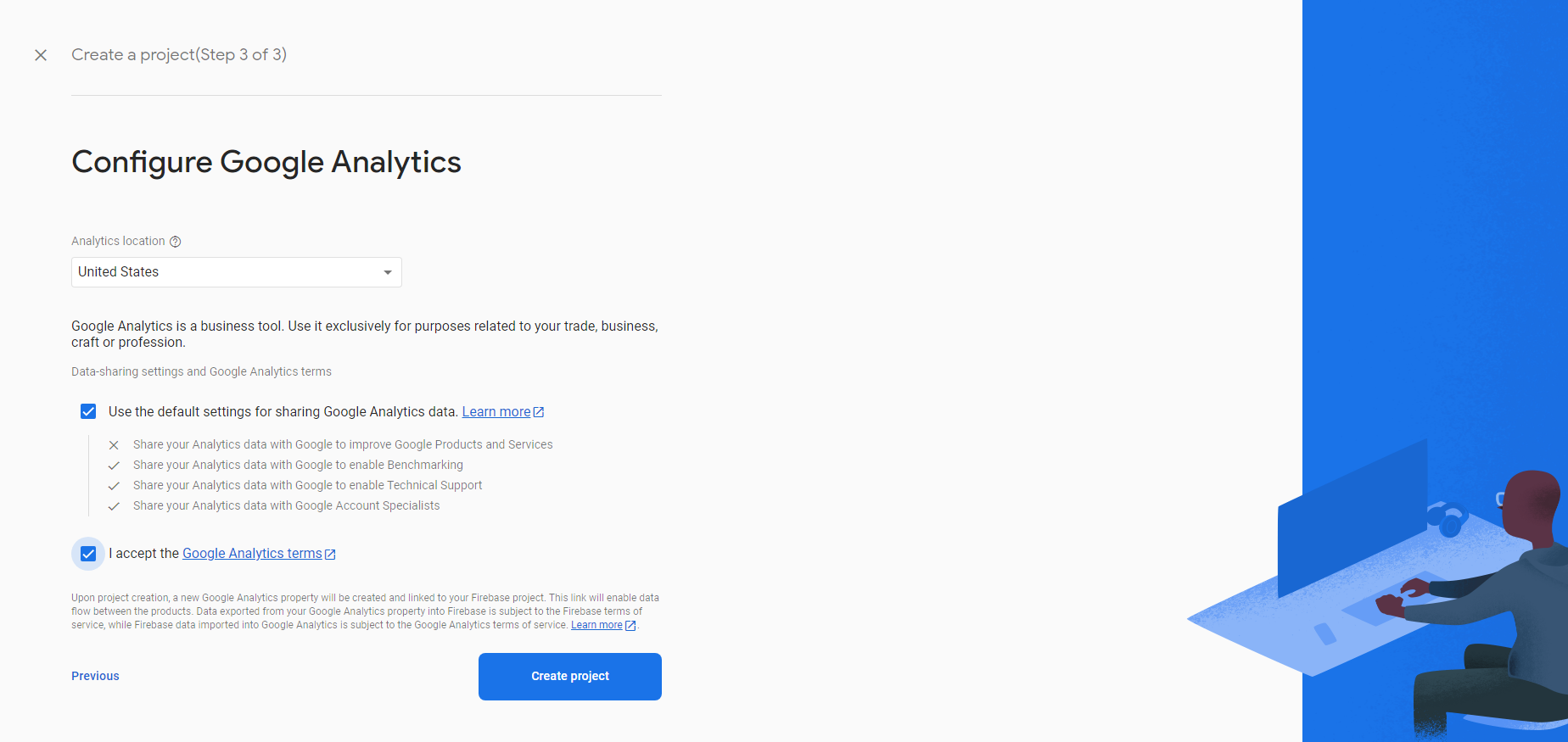This screenshot has width=1568, height=742.
Task: Open the Google Analytics terms link
Action: pos(252,554)
